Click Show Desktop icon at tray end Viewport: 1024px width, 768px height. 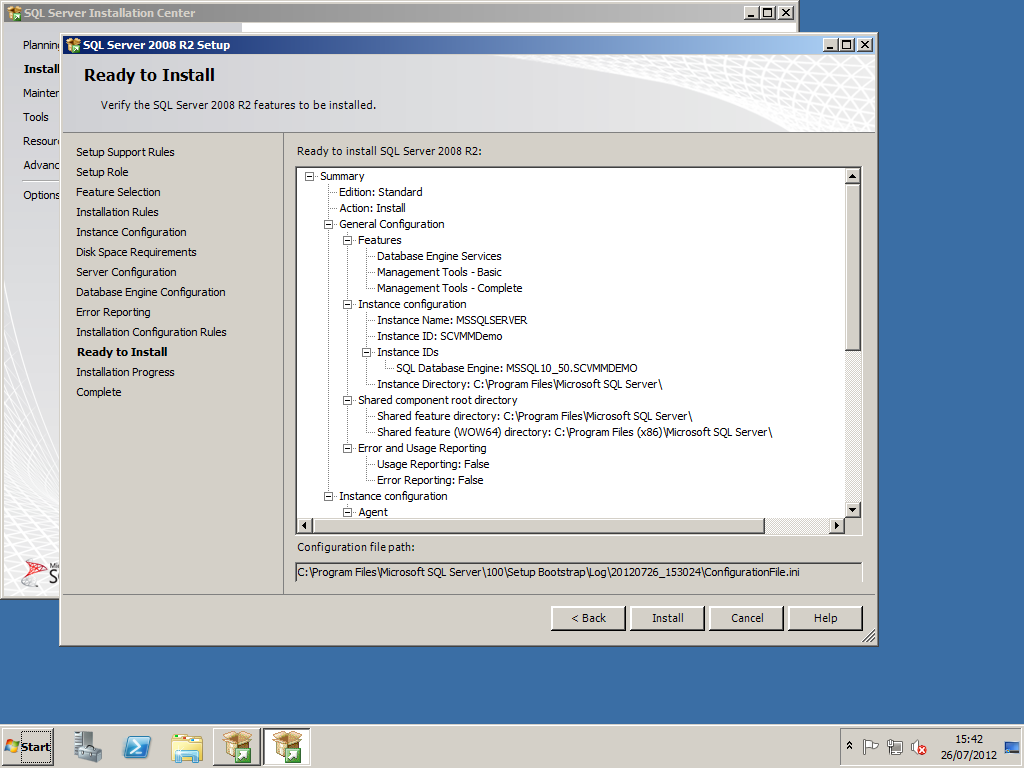click(x=1012, y=746)
